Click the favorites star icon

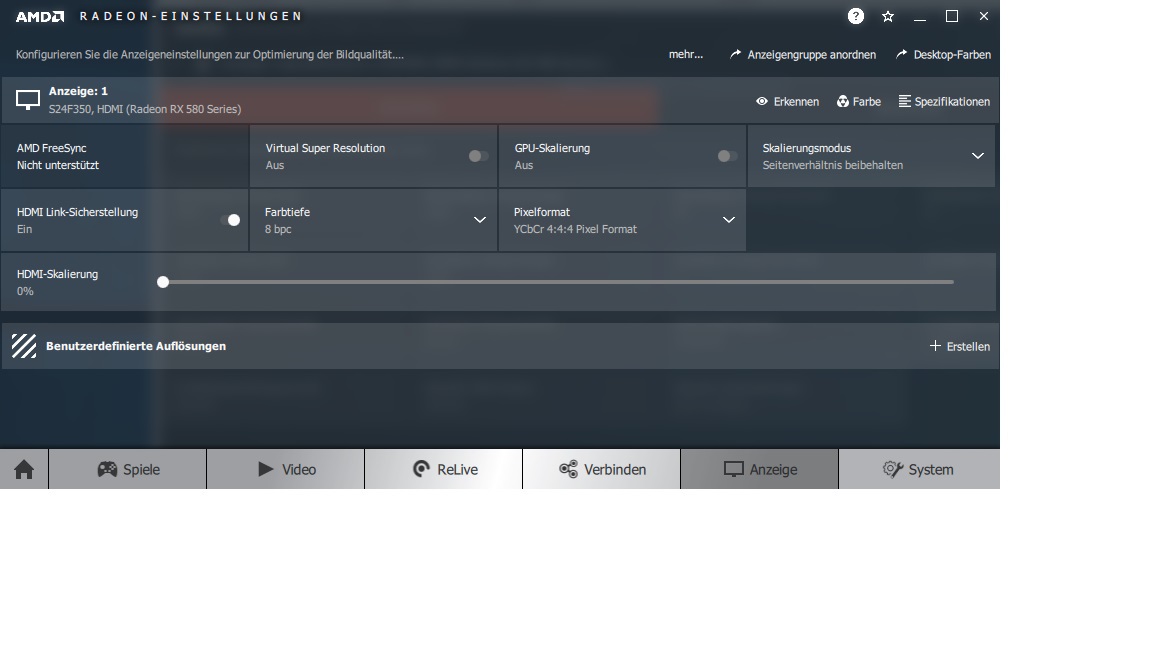pyautogui.click(x=888, y=16)
